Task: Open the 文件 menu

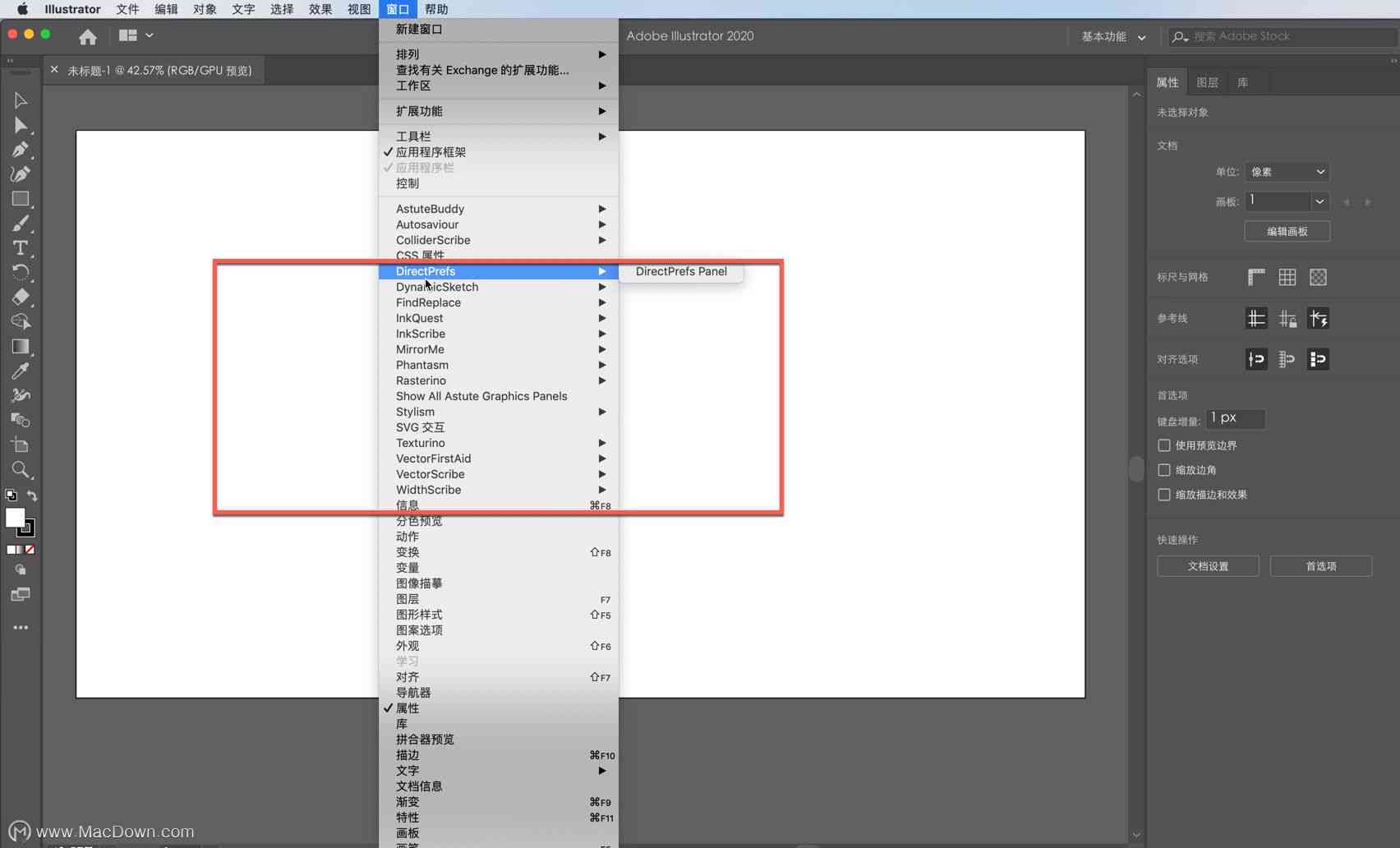Action: [127, 9]
